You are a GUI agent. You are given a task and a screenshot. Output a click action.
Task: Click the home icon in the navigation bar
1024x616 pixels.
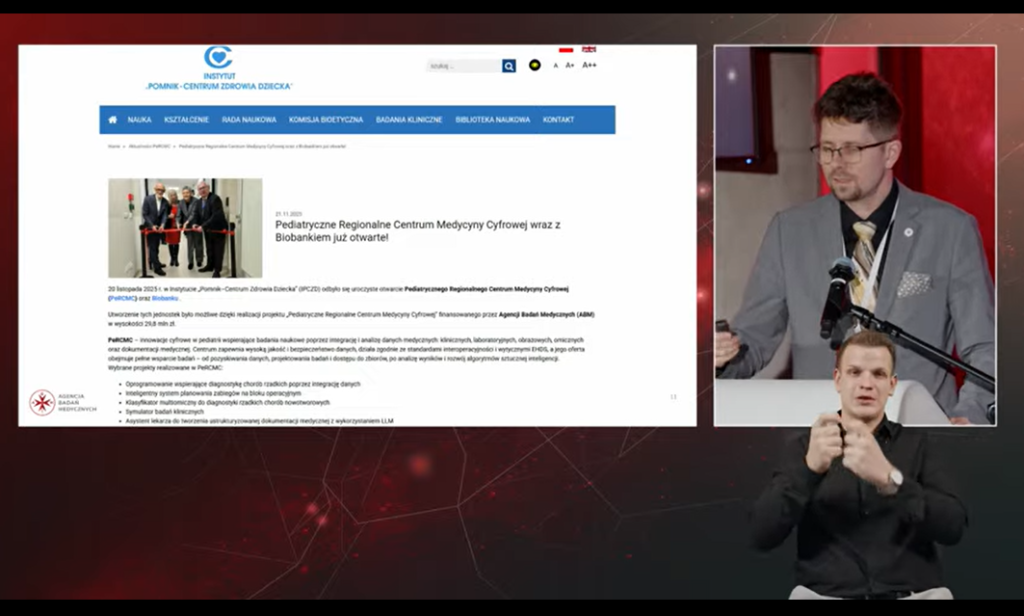(x=113, y=120)
